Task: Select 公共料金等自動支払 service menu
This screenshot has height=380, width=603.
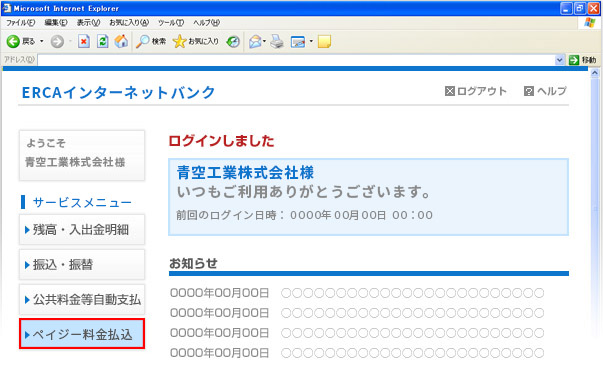Action: tap(82, 300)
